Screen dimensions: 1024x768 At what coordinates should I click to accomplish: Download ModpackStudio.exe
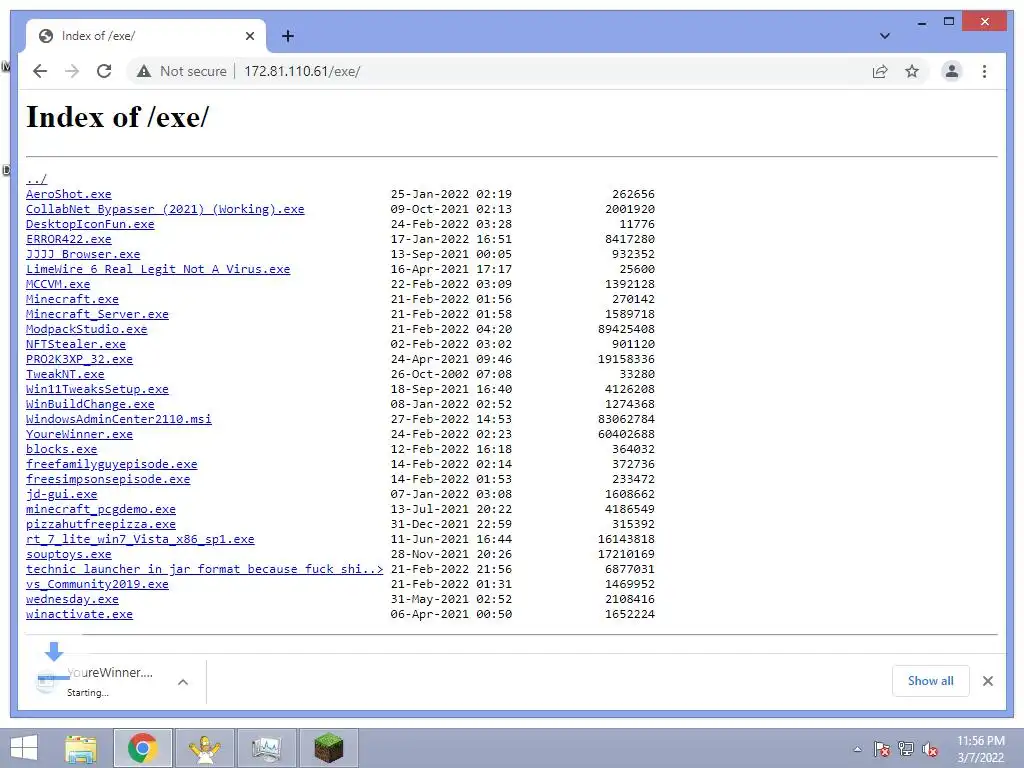pyautogui.click(x=87, y=329)
